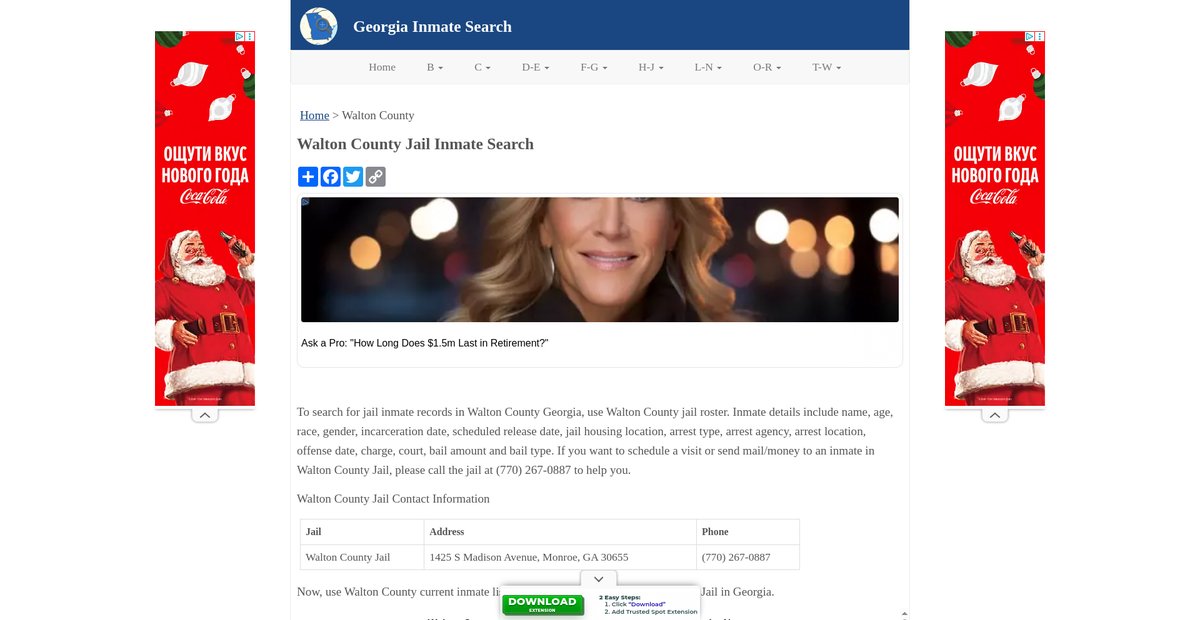Open the blue plus Share icon

(308, 177)
